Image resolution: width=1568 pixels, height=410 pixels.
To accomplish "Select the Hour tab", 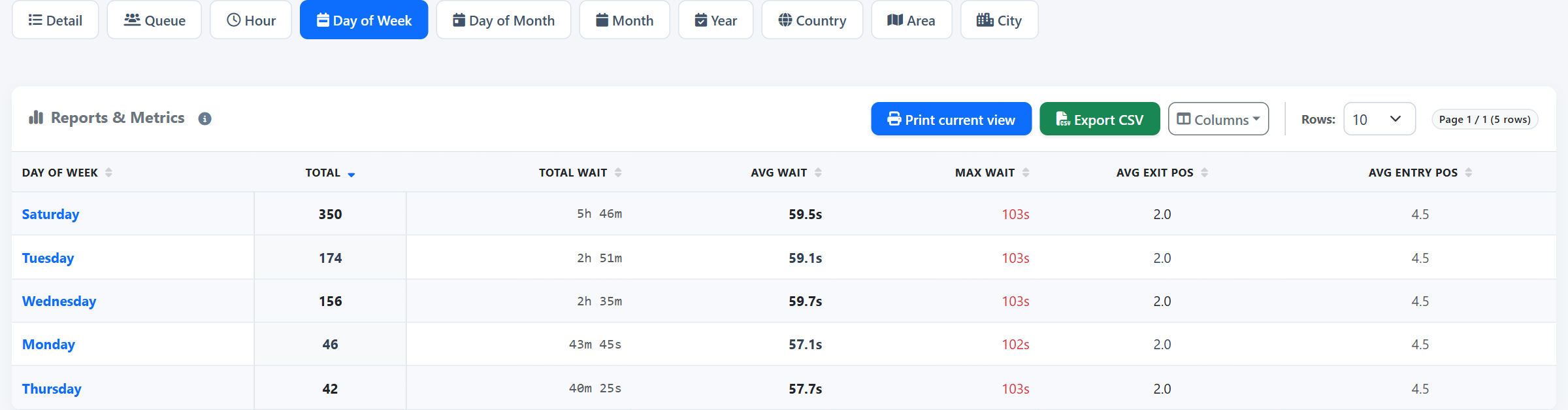I will (x=251, y=20).
